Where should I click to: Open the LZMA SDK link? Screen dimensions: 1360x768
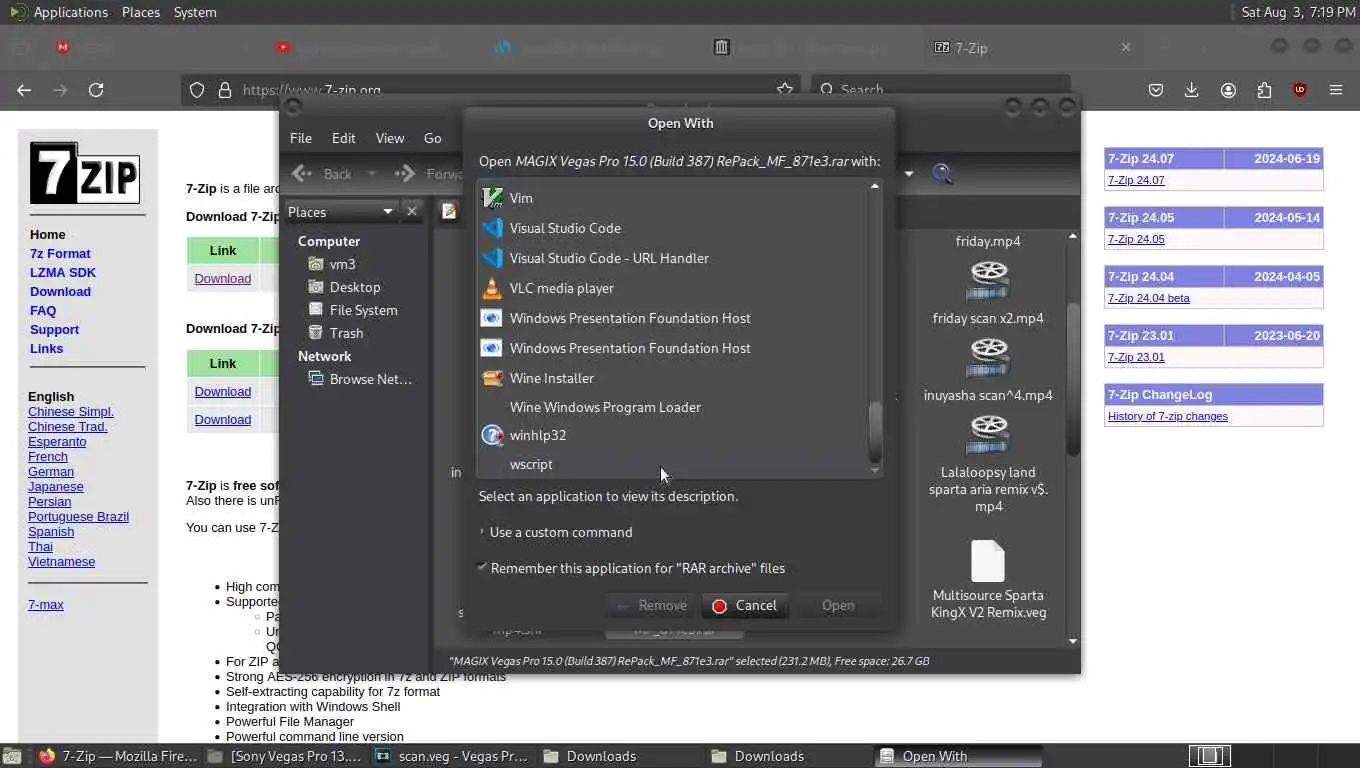[x=63, y=272]
